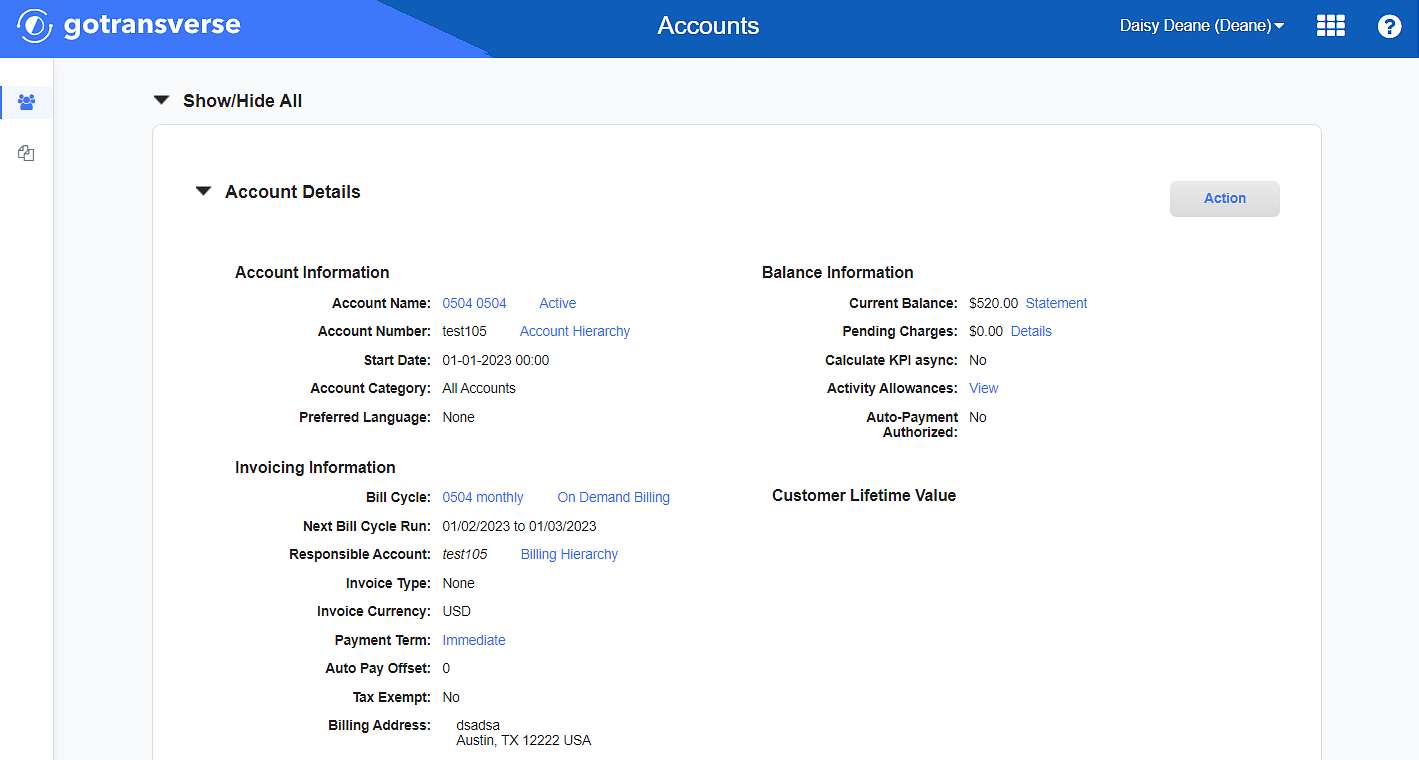The width and height of the screenshot is (1419, 760).
Task: Select pending charges $0.00 value
Action: pos(986,331)
